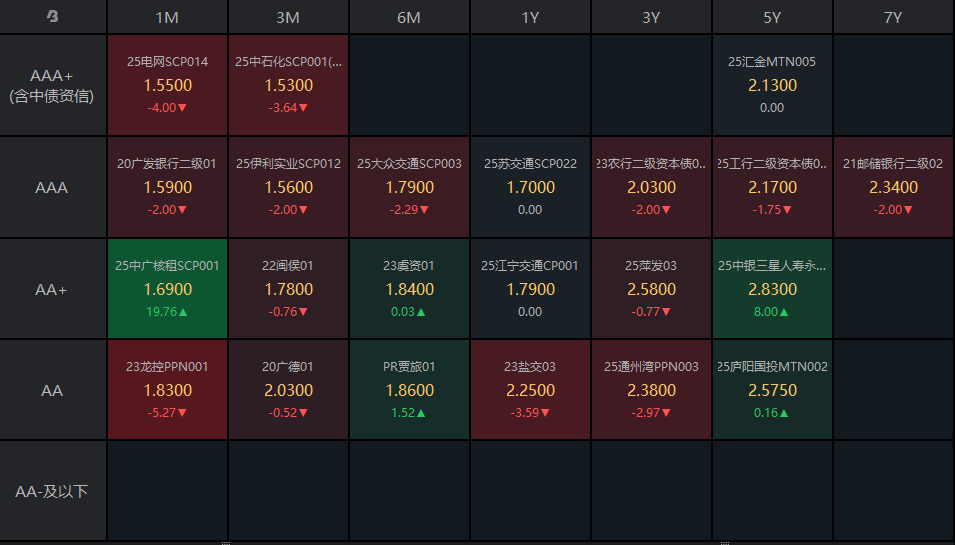Open the PR贾旅01 bond cell
This screenshot has width=955, height=545.
[409, 390]
